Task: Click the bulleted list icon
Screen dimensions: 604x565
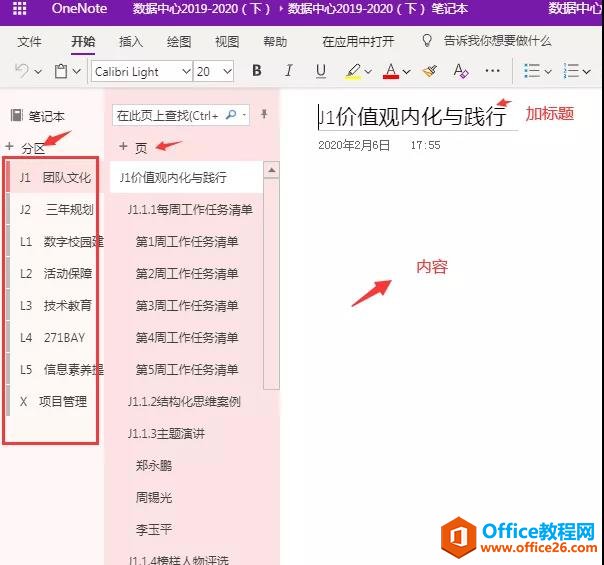Action: click(532, 71)
